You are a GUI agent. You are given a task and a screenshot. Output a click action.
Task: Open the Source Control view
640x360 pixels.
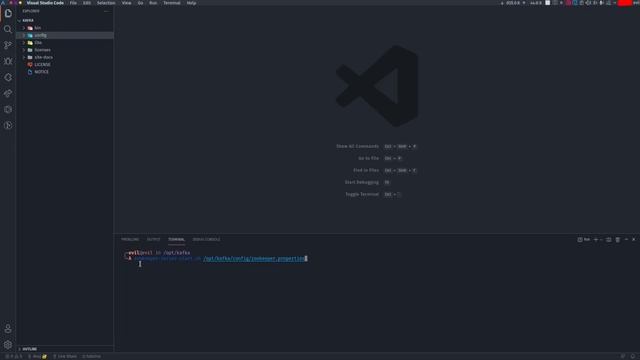[8, 45]
